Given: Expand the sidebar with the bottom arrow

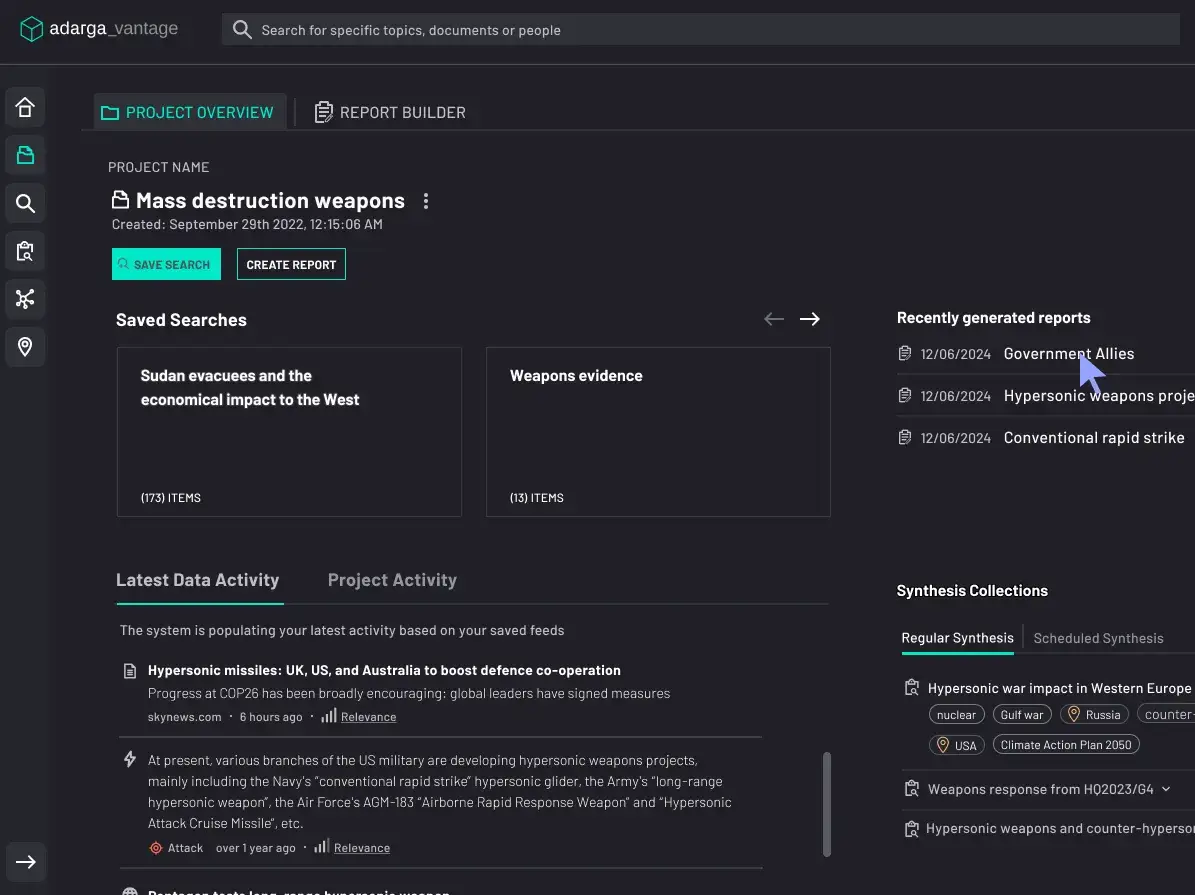Looking at the screenshot, I should coord(26,862).
